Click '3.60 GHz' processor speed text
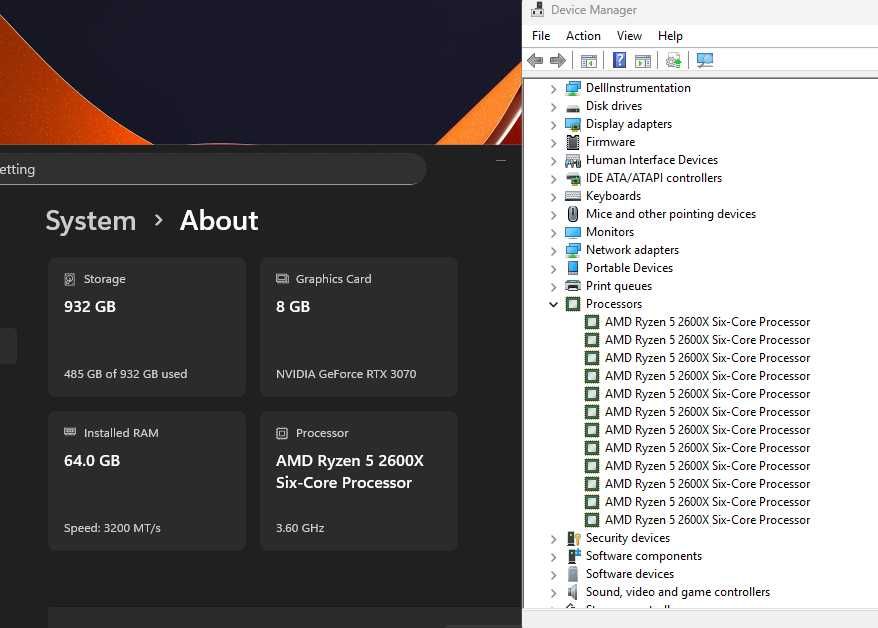The width and height of the screenshot is (878, 628). click(x=300, y=528)
